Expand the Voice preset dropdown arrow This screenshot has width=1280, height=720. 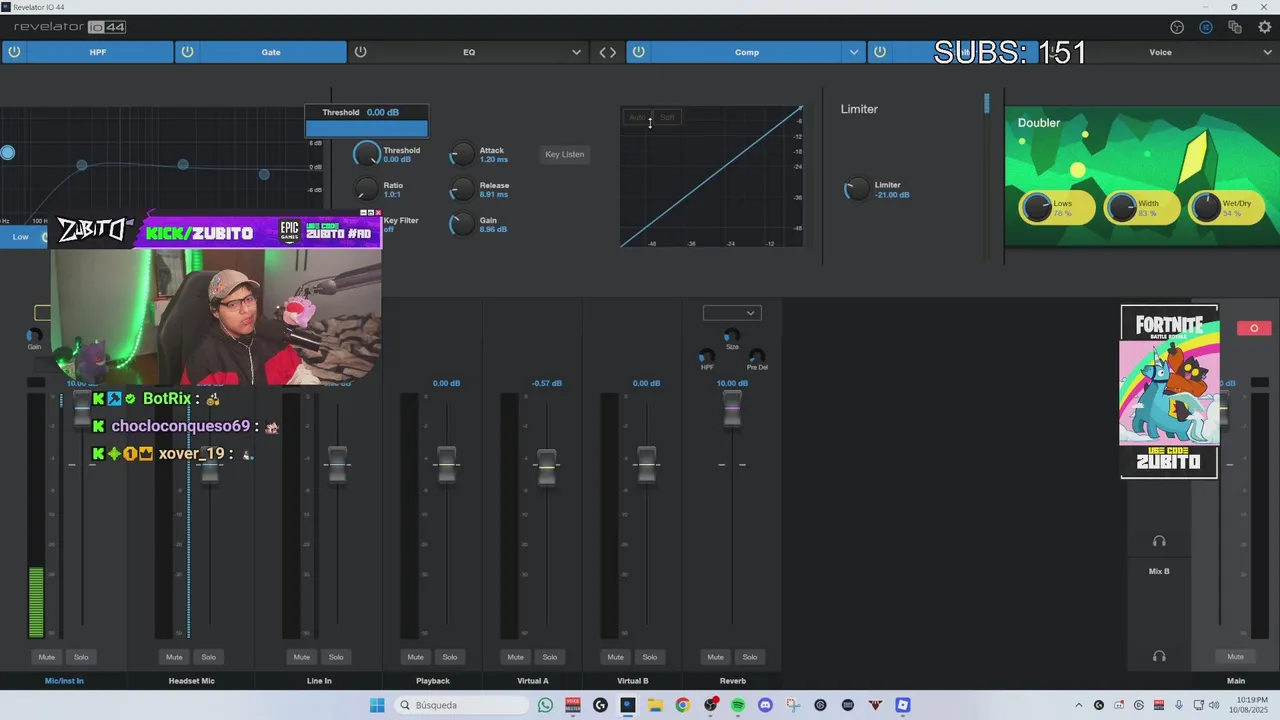tap(1268, 52)
